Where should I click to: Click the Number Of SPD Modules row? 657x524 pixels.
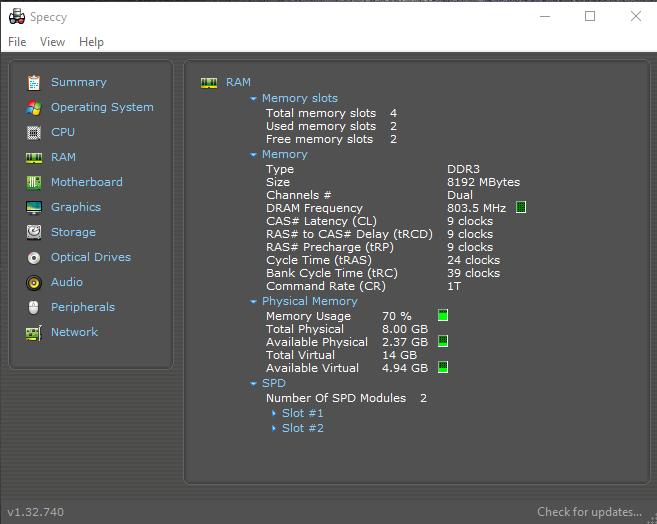point(347,398)
